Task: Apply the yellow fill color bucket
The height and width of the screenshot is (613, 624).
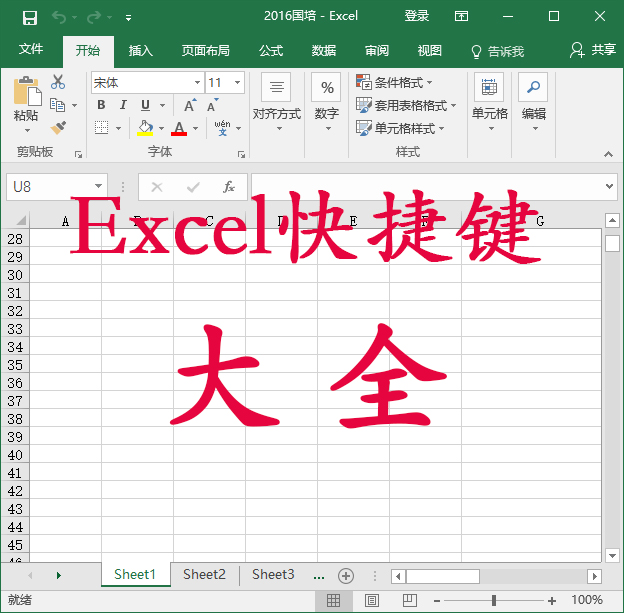Action: pyautogui.click(x=145, y=128)
